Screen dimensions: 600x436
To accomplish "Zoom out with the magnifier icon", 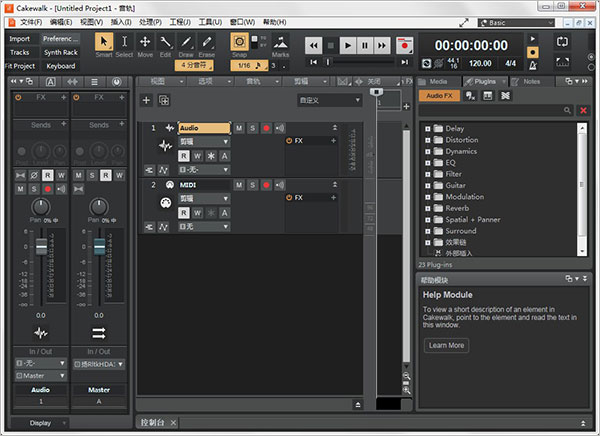I will click(x=406, y=376).
